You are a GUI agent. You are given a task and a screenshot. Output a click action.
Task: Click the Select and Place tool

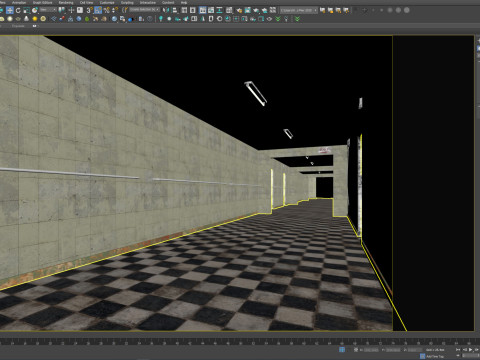[35, 10]
